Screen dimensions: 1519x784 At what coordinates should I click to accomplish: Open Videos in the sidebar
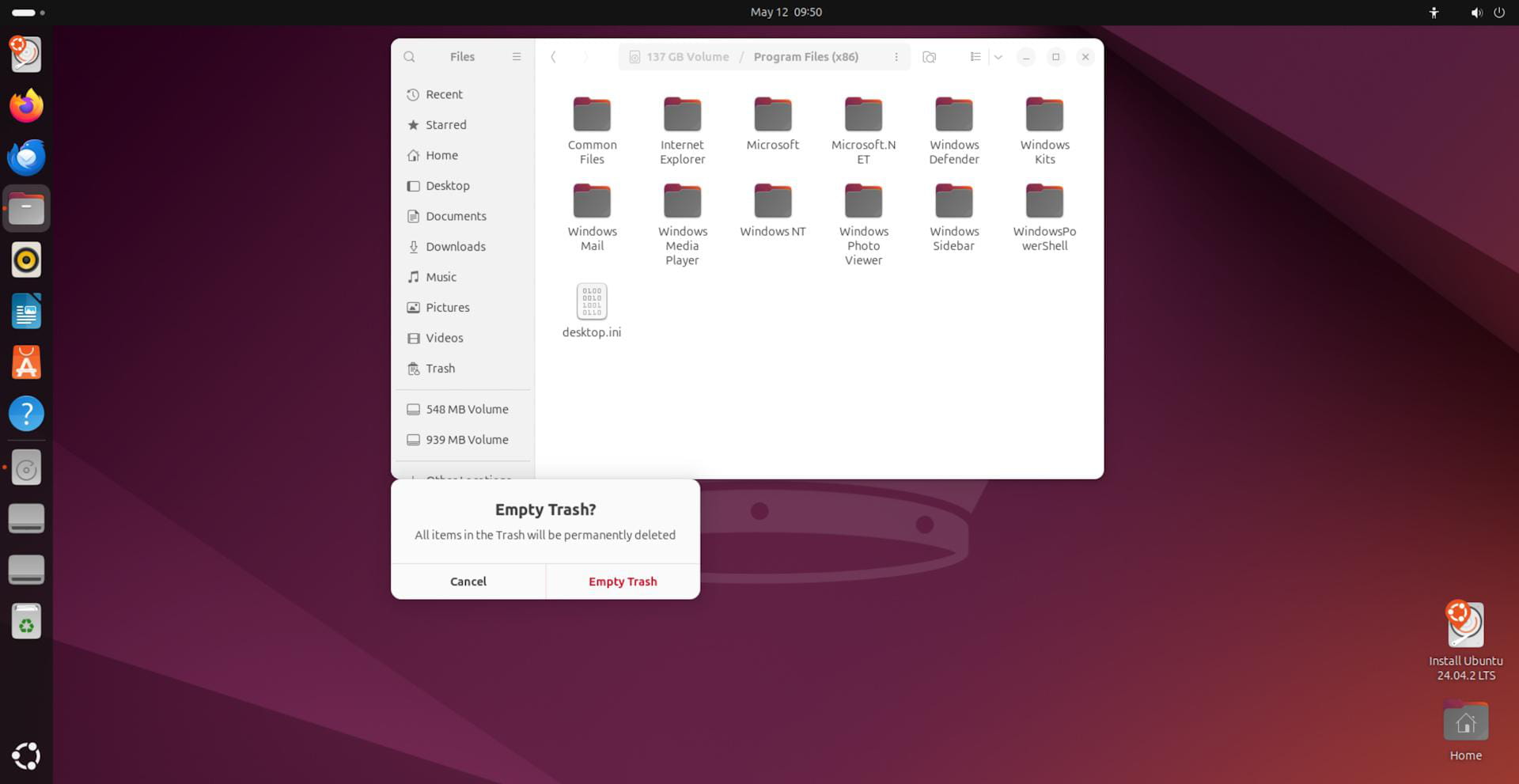(x=463, y=338)
